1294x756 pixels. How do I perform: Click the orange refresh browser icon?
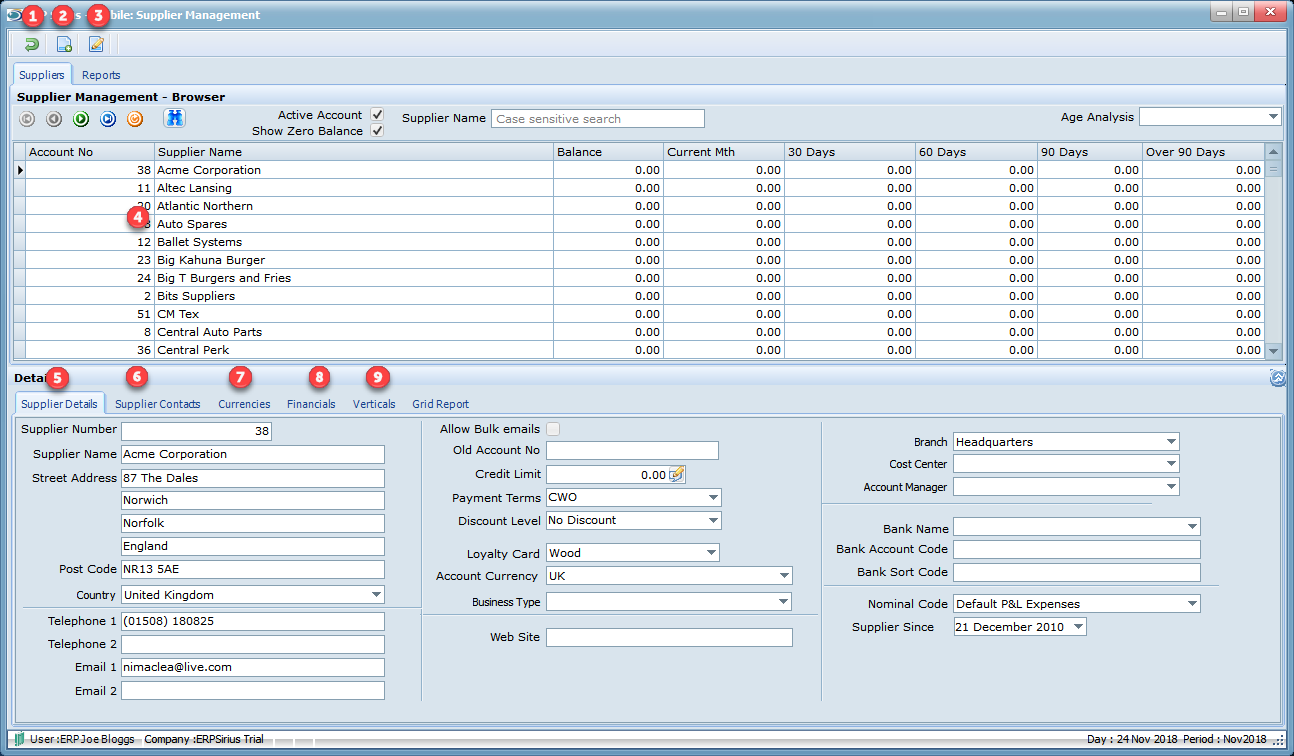[135, 119]
